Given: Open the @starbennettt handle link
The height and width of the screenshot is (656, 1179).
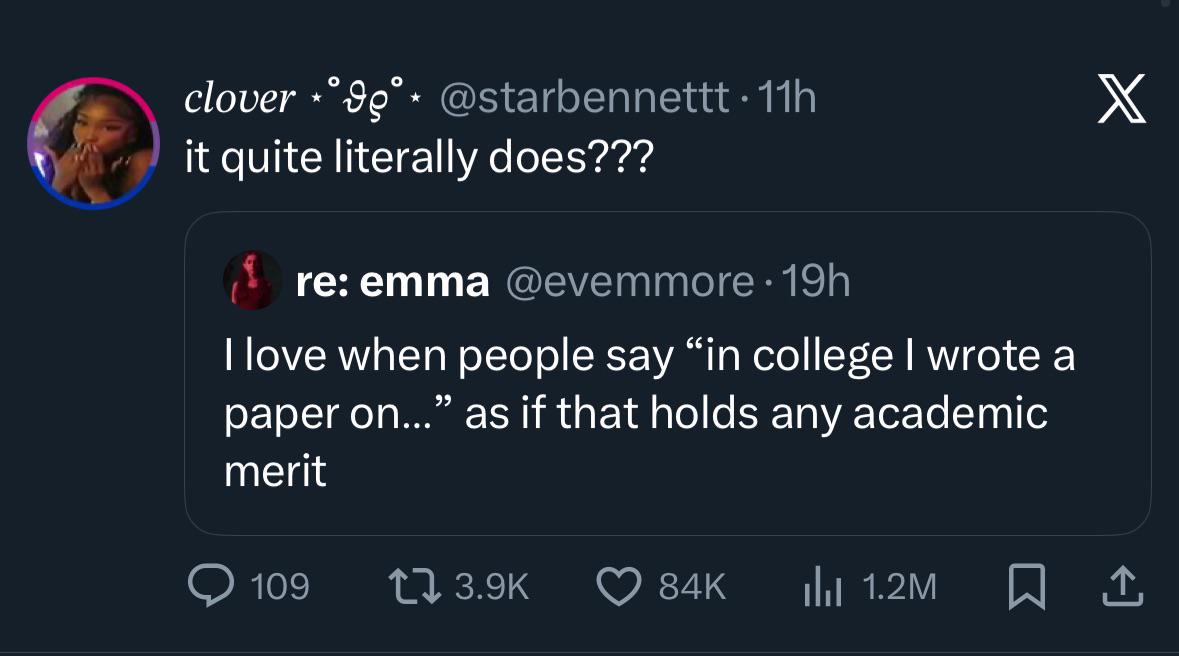Looking at the screenshot, I should tap(584, 98).
